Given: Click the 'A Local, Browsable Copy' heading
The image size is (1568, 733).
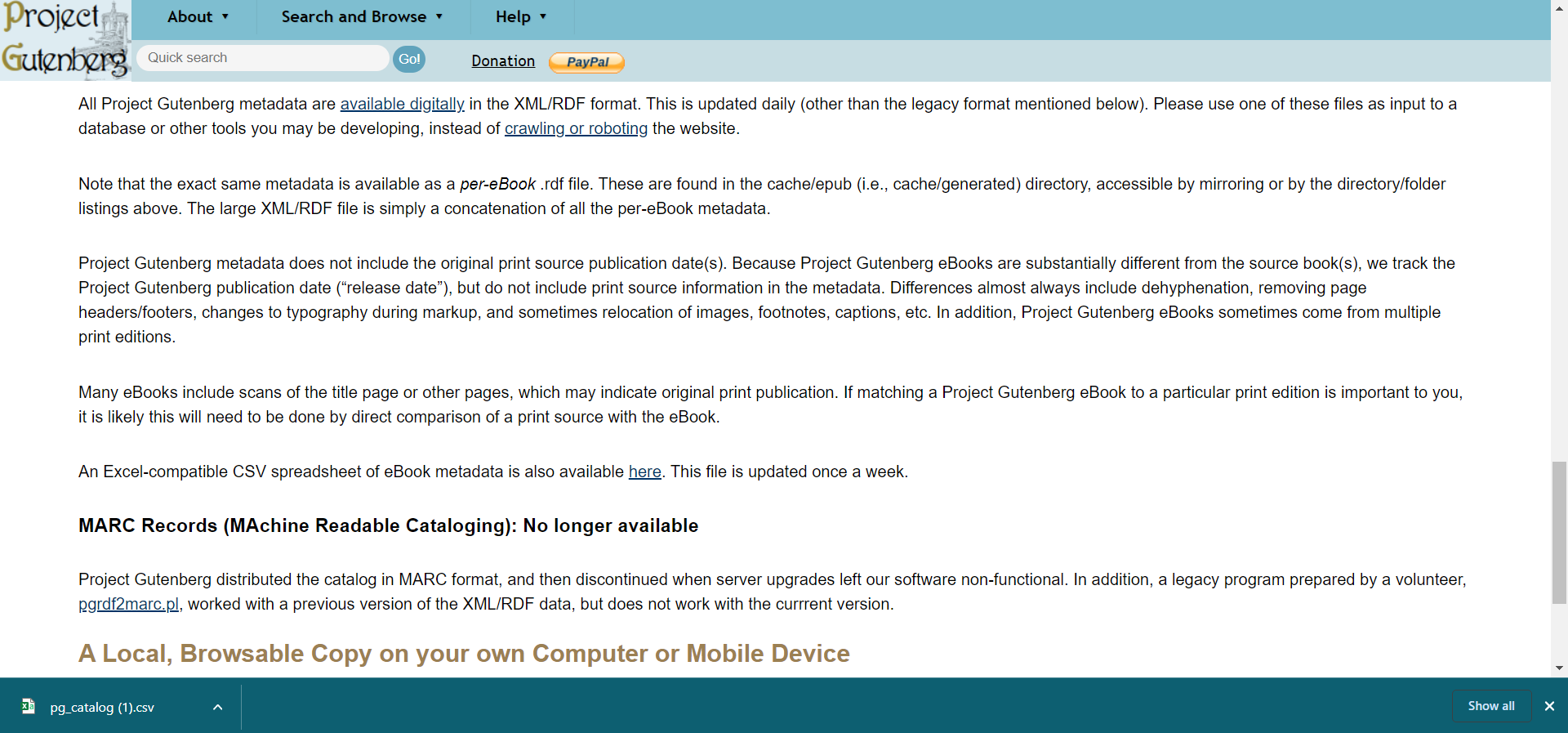Looking at the screenshot, I should click(x=464, y=654).
